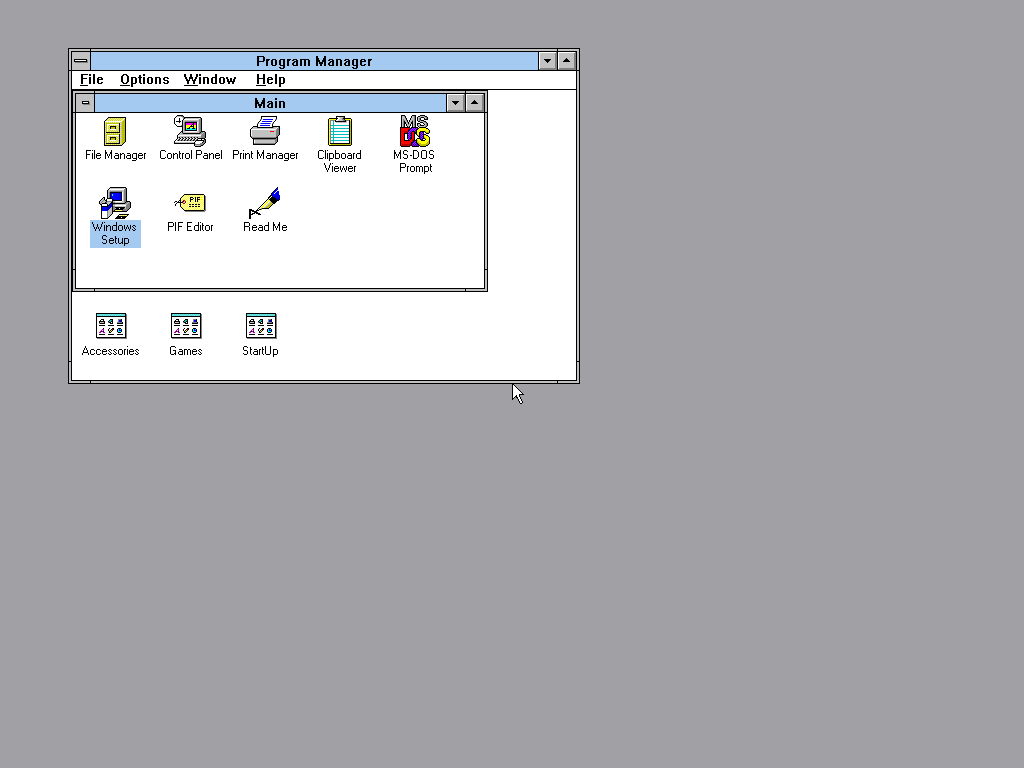Open the Options menu

[144, 79]
